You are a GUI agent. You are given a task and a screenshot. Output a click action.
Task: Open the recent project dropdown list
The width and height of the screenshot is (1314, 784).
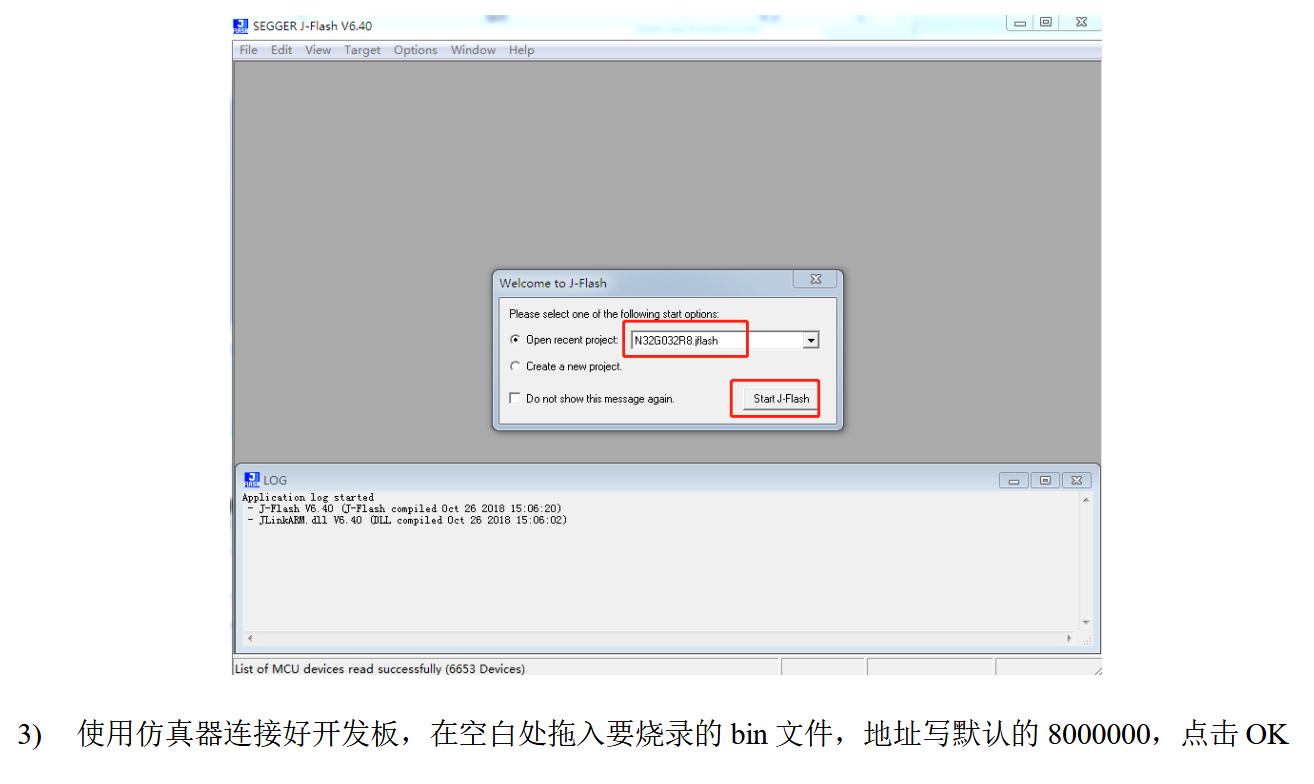pos(810,339)
